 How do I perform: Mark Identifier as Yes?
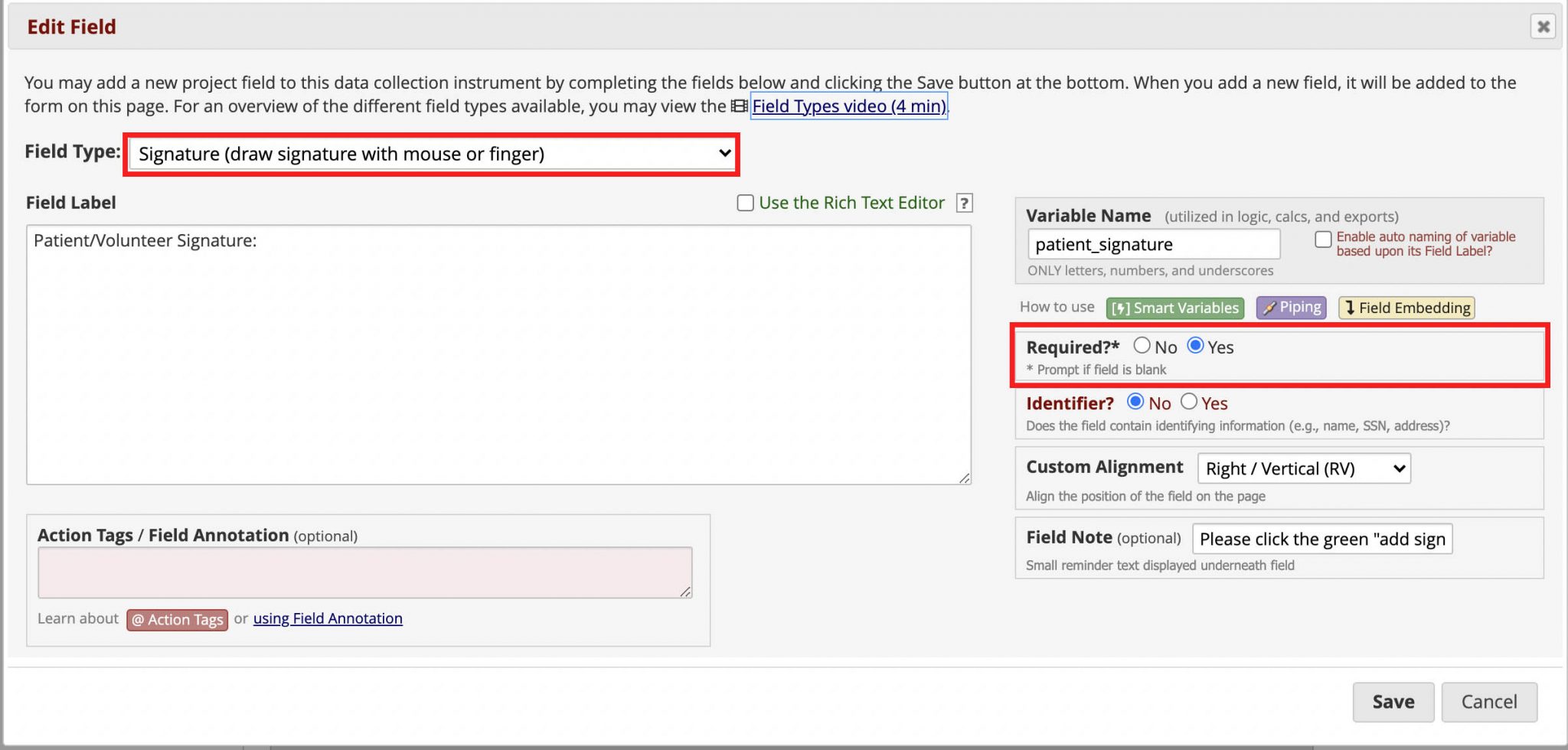click(1189, 402)
